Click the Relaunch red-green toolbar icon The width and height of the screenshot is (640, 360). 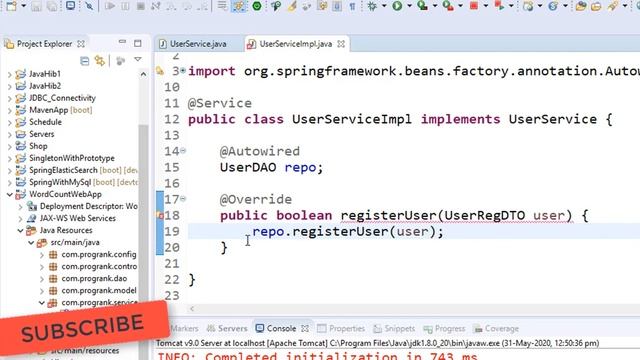499,6
